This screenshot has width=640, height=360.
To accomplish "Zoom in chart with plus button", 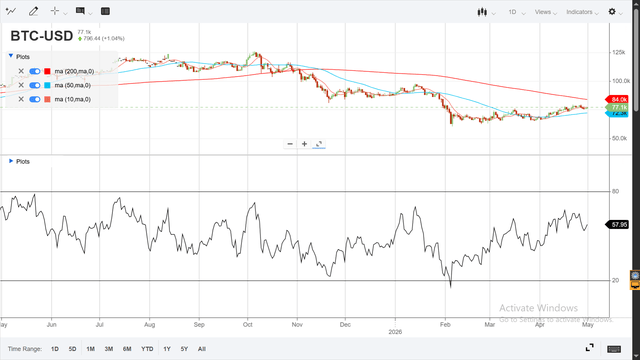I will click(304, 144).
